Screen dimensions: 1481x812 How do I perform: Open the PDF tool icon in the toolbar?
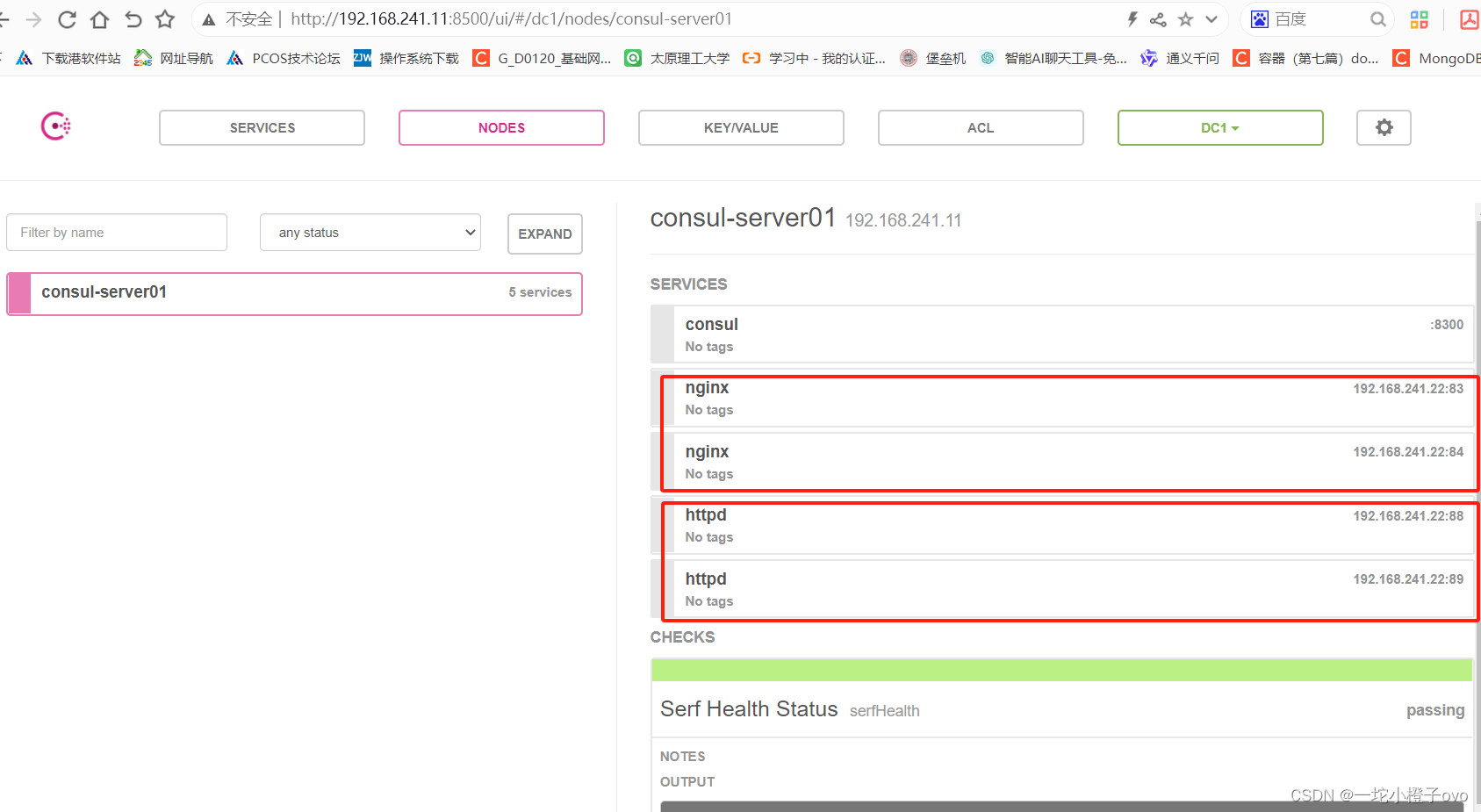coord(1469,18)
